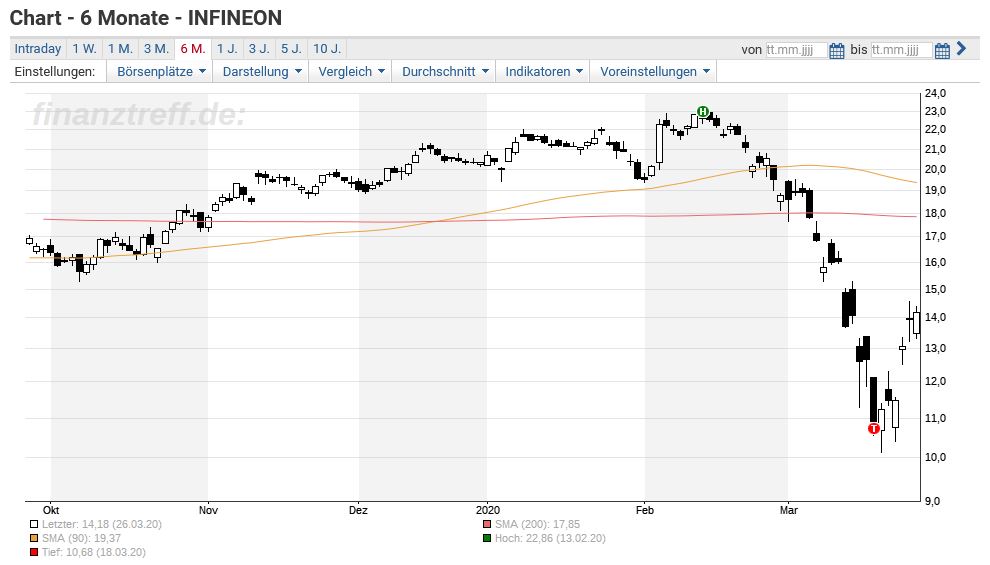Select the 3 J. time range
This screenshot has height=565, width=990.
[259, 49]
